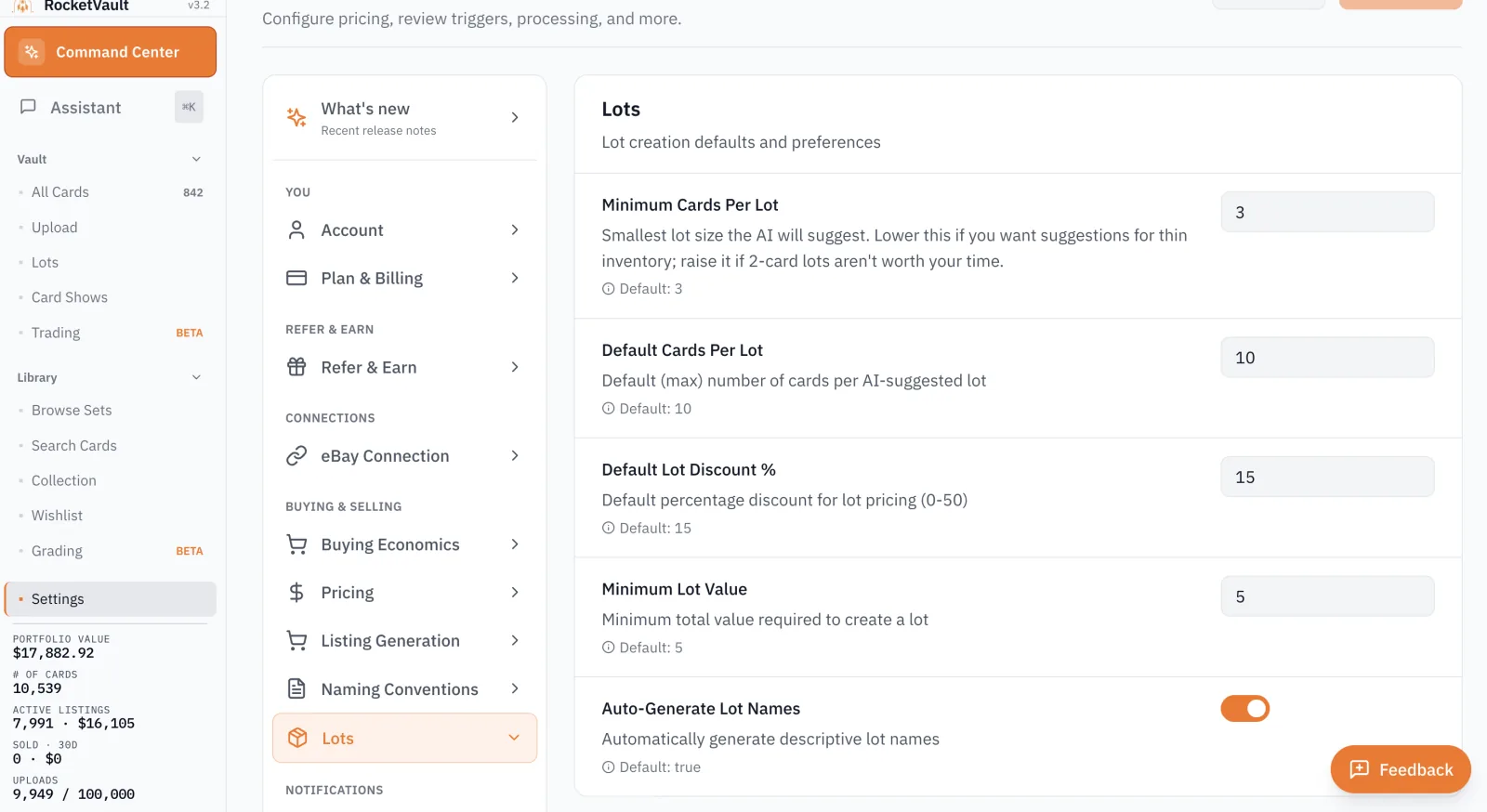Screen dimensions: 1487x812
Task: Click the Command Center sparkle icon
Action: [32, 52]
